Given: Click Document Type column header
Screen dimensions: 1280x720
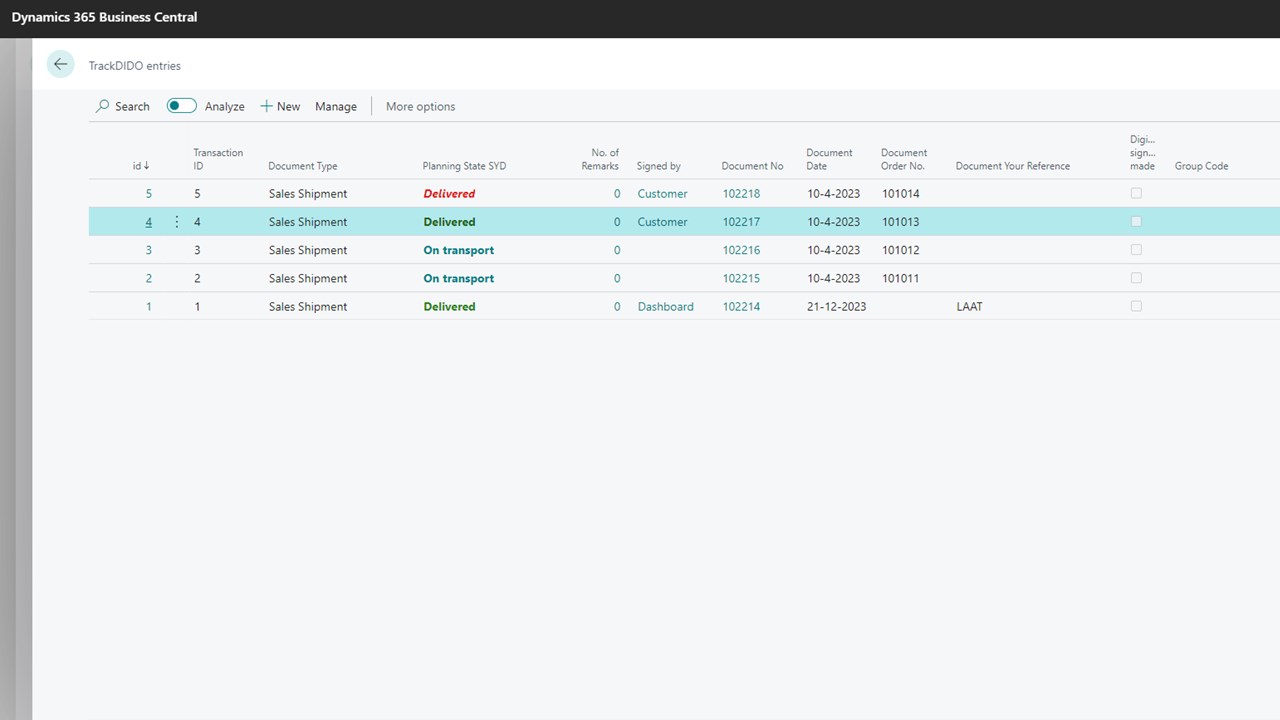Looking at the screenshot, I should (x=303, y=166).
